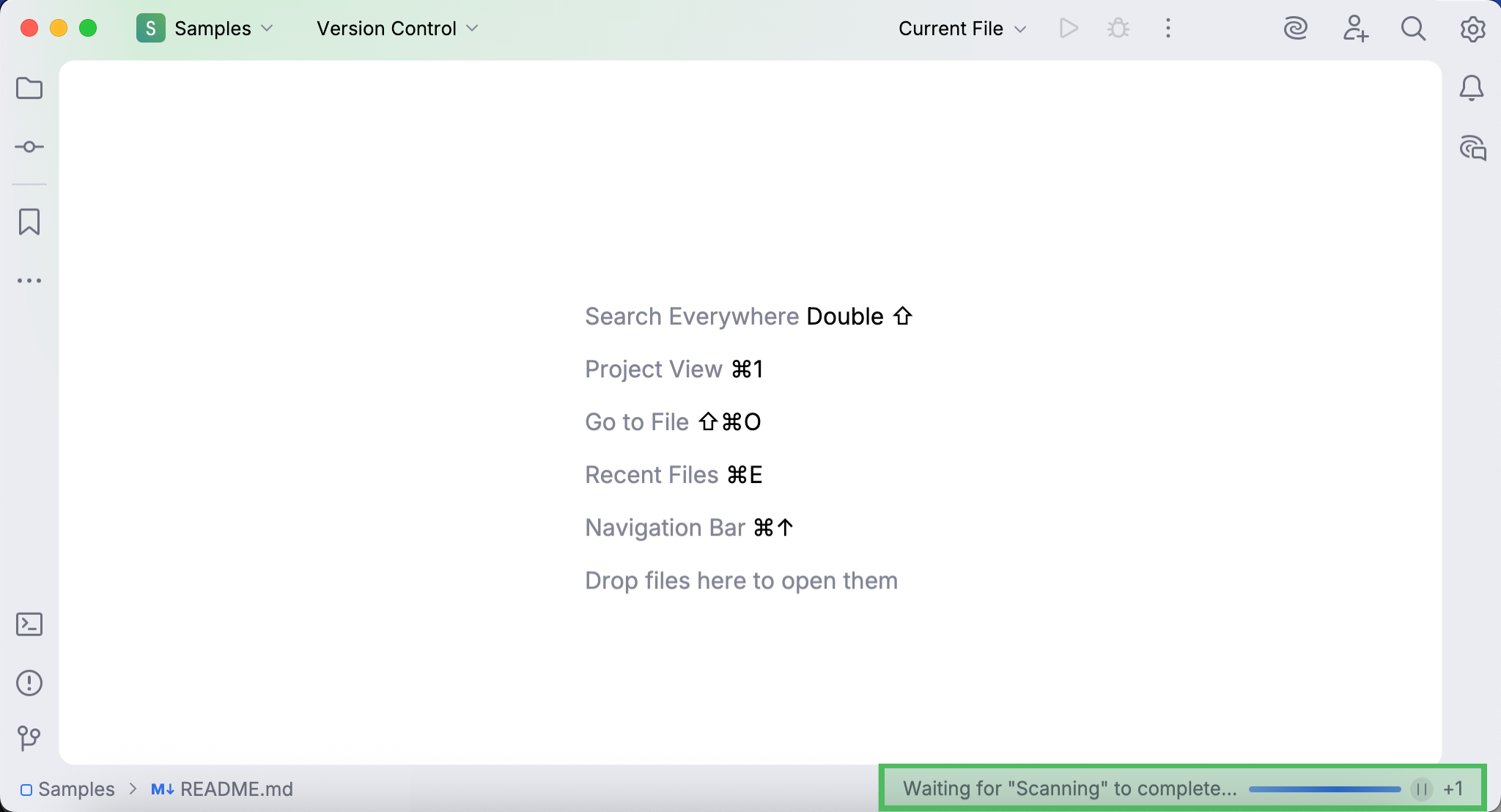The image size is (1501, 812).
Task: Open the Terminal tool window
Action: (29, 624)
